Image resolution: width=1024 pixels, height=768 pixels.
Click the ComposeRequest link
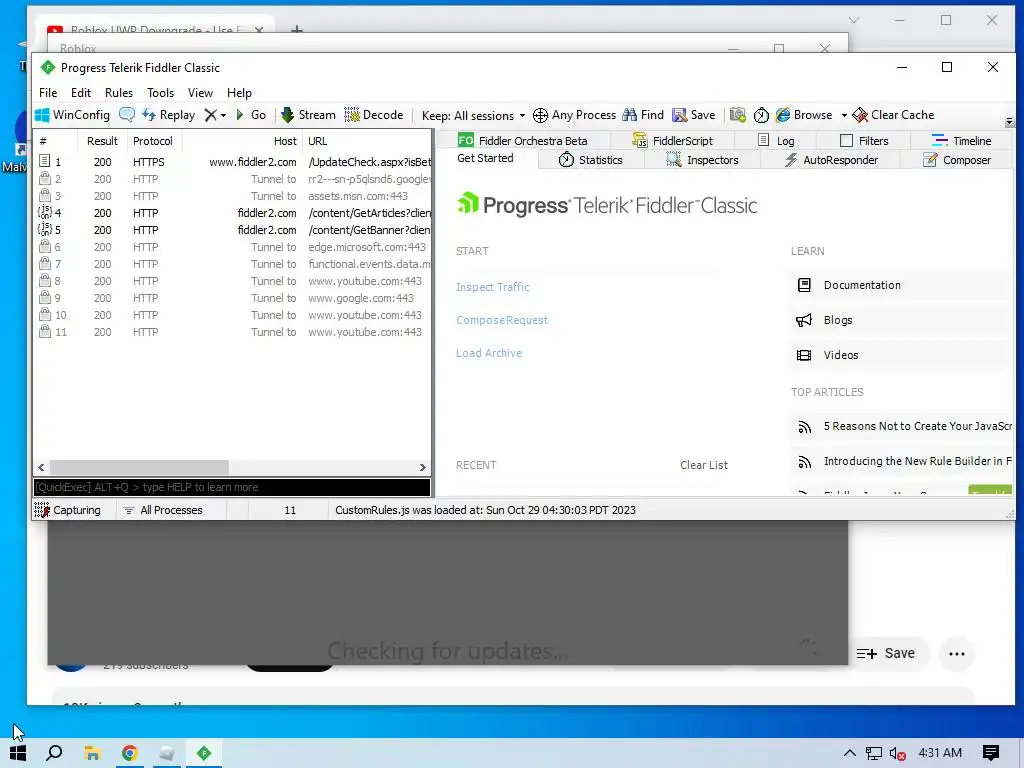pos(502,320)
